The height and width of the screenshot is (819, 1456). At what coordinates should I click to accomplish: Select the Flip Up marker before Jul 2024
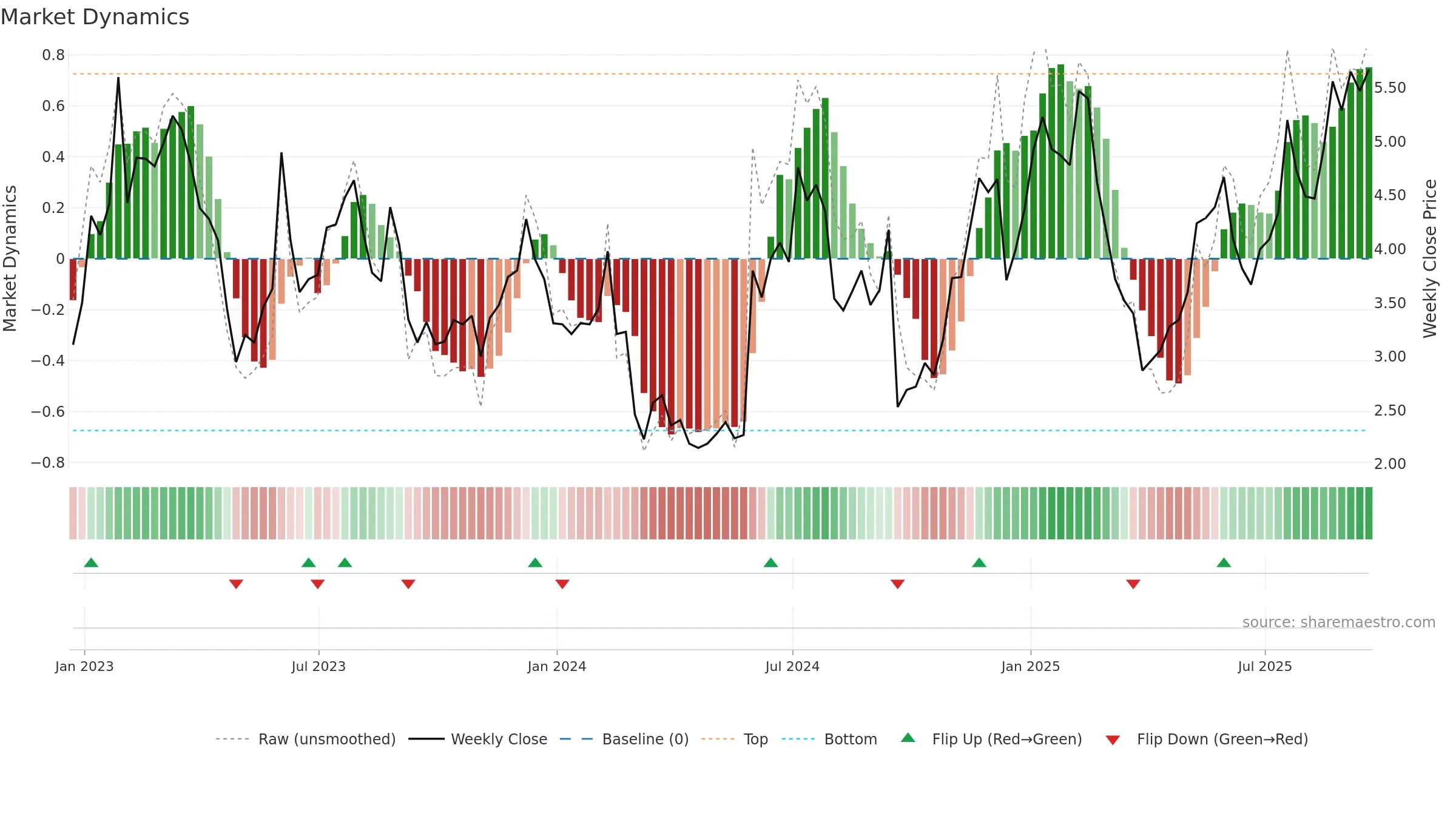pyautogui.click(x=770, y=562)
